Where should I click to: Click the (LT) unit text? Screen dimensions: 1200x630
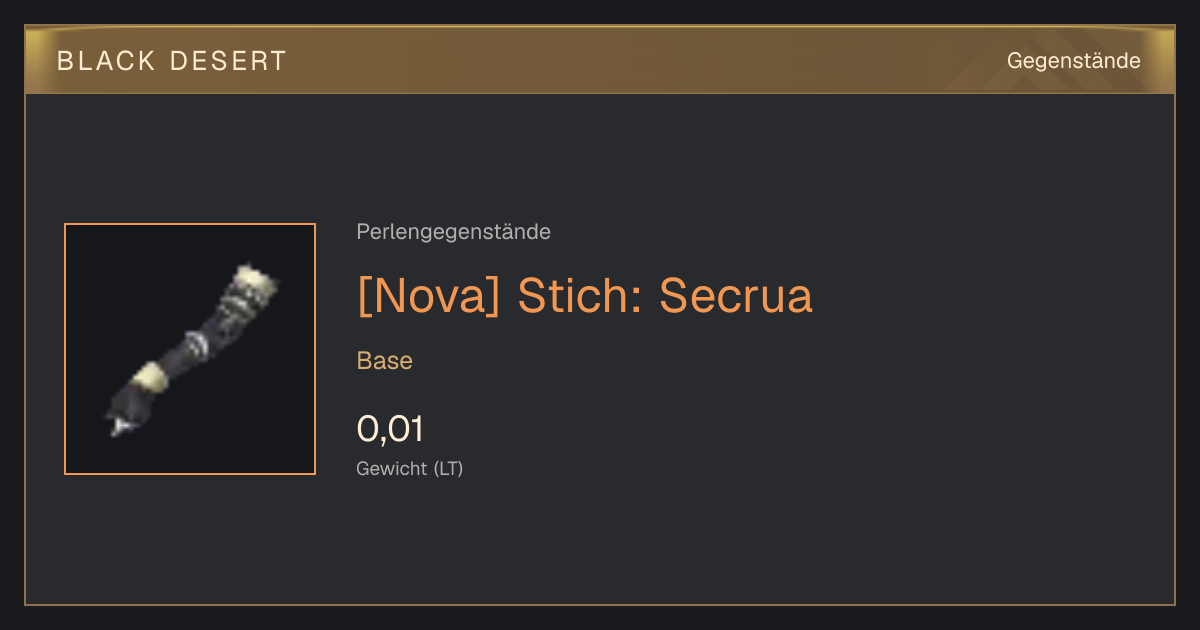click(448, 468)
